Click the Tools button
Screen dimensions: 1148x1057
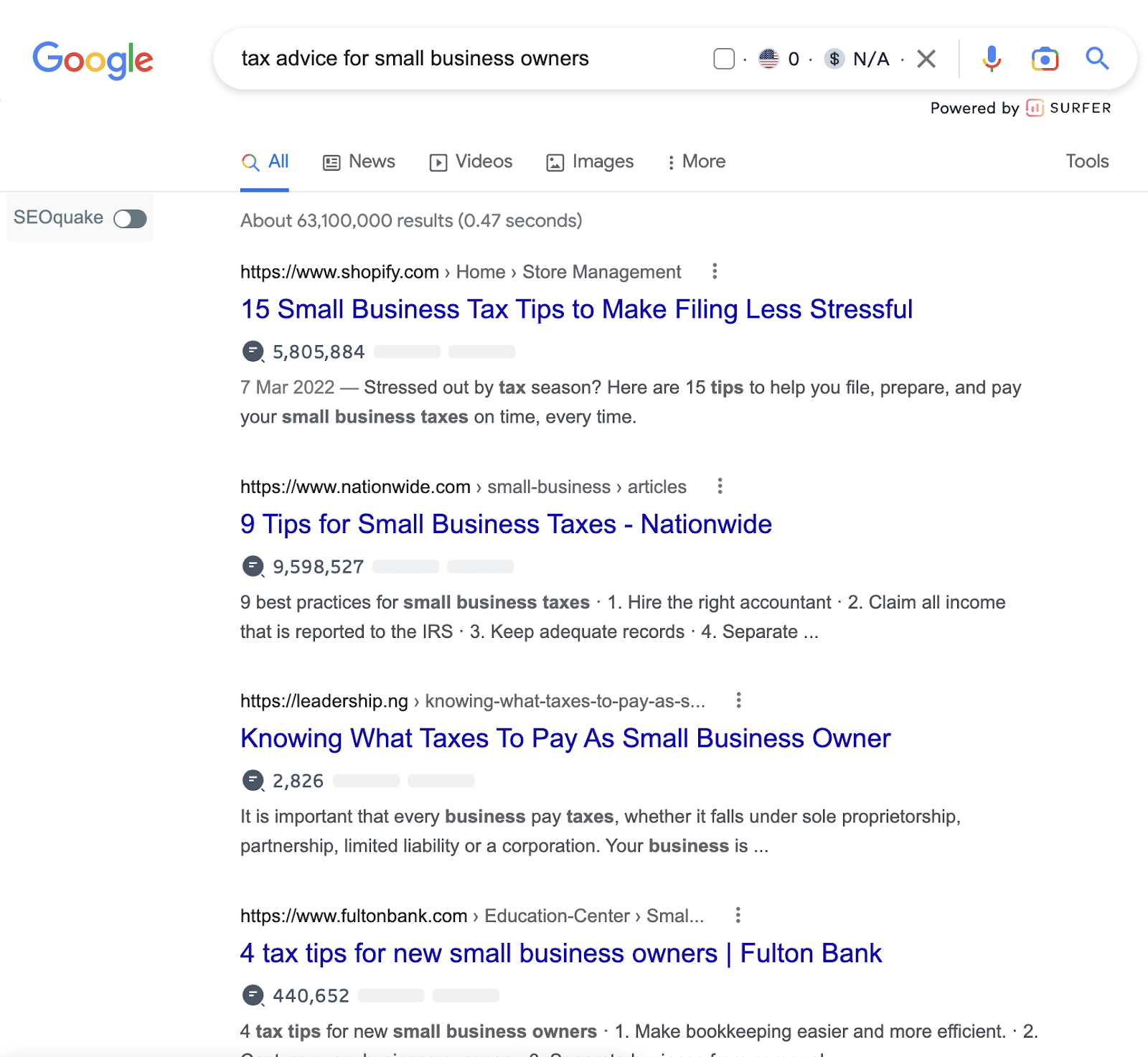[x=1087, y=161]
